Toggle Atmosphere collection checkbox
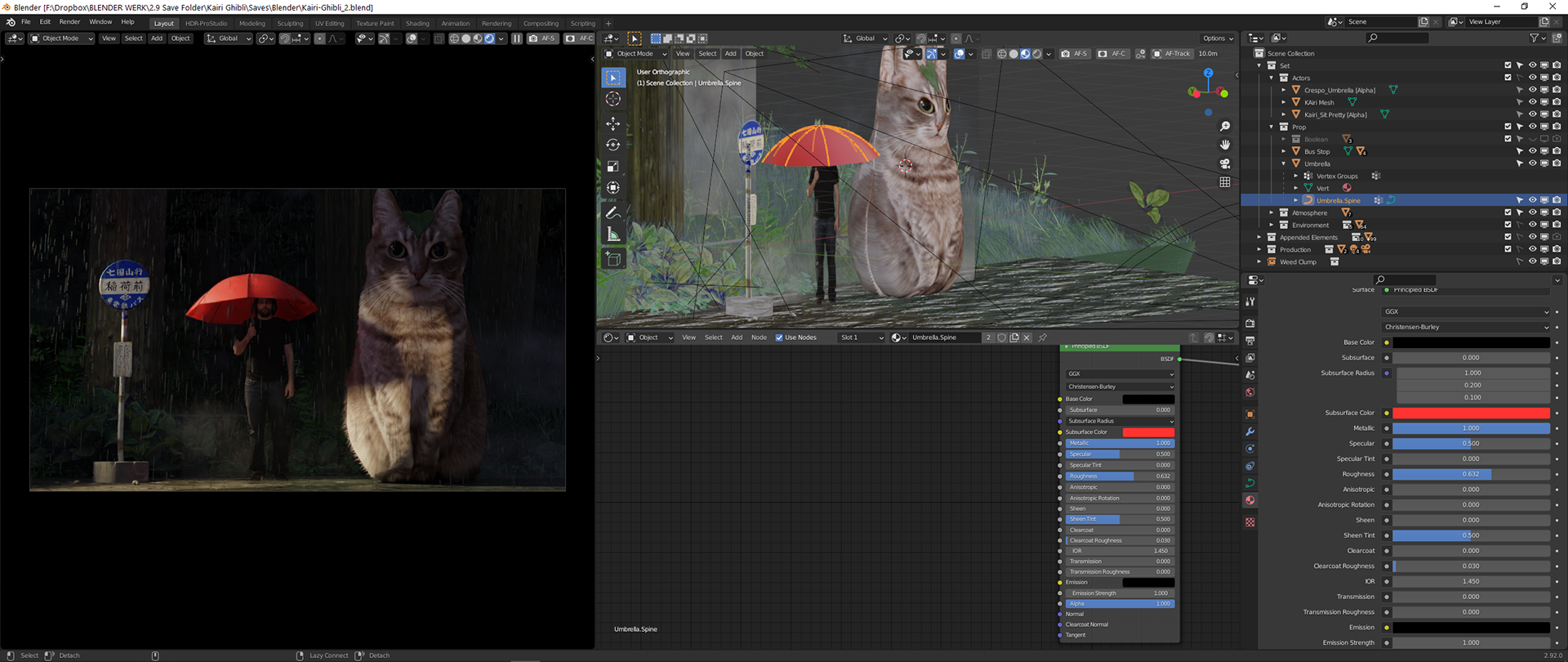The width and height of the screenshot is (1568, 662). click(1508, 212)
